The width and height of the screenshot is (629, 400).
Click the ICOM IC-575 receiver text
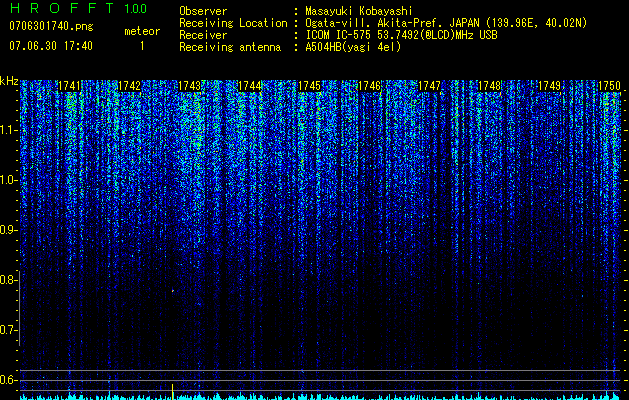[401, 35]
